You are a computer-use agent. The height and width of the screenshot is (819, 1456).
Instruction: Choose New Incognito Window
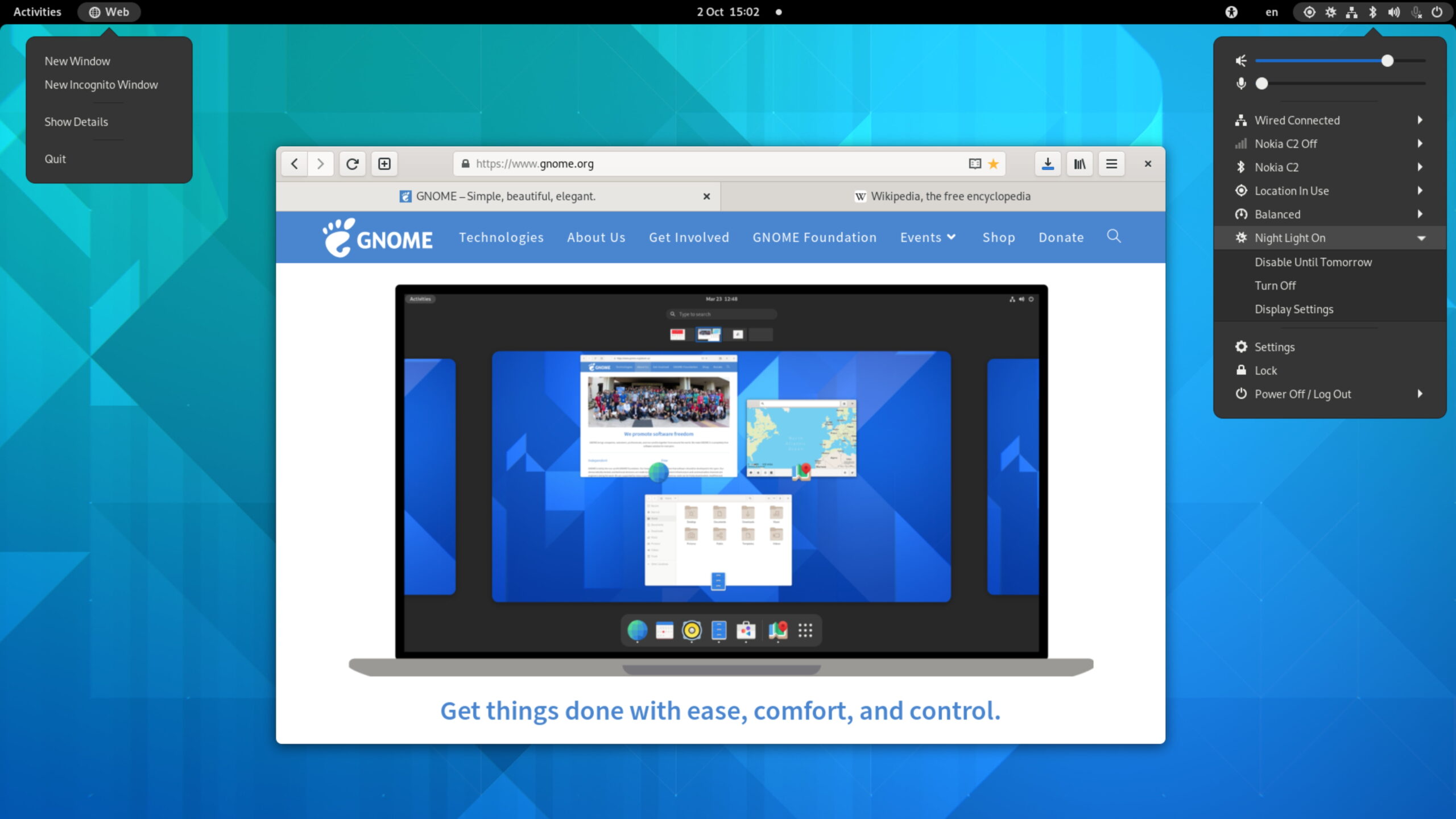[x=109, y=85]
